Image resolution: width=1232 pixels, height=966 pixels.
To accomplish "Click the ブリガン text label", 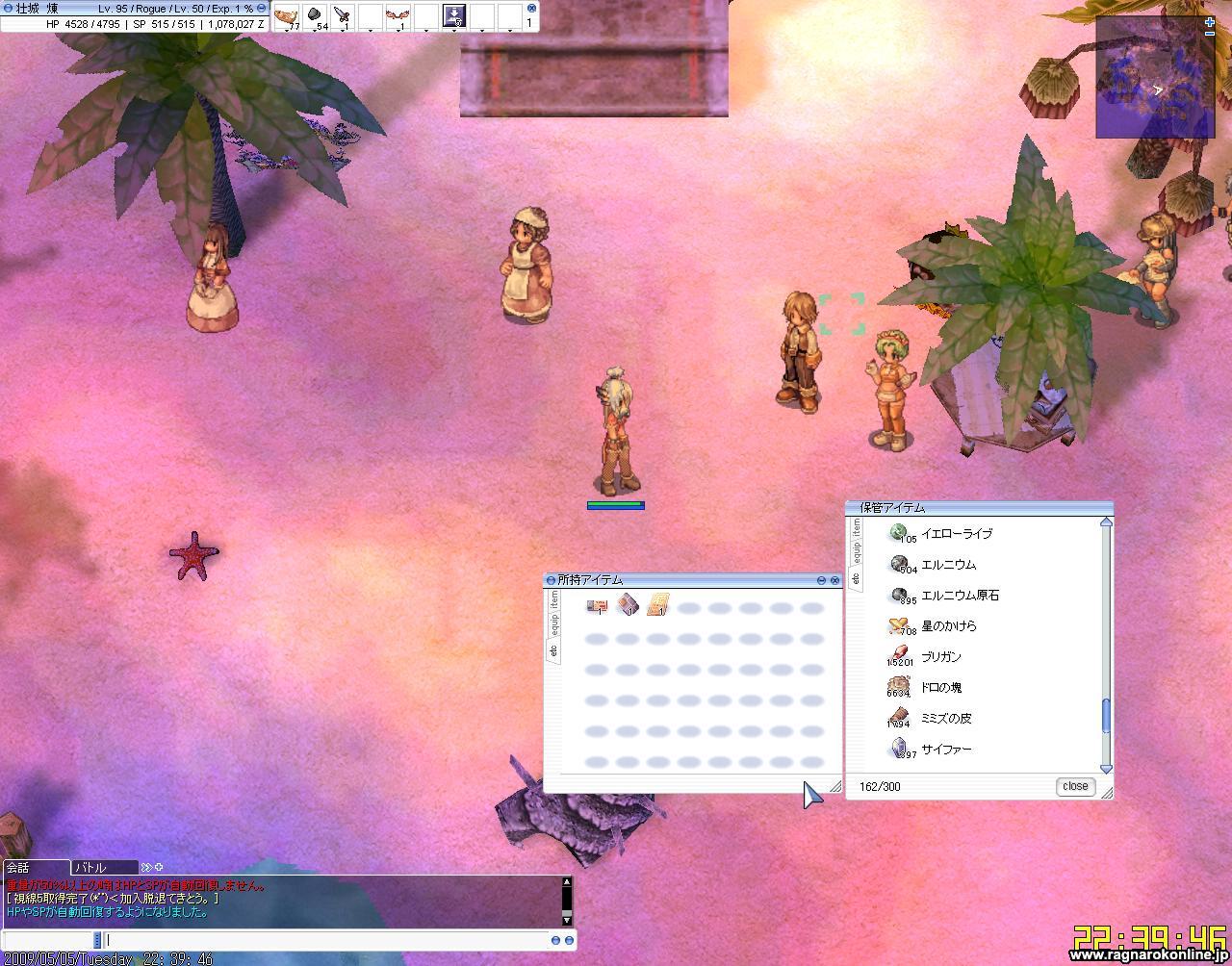I will pyautogui.click(x=941, y=656).
